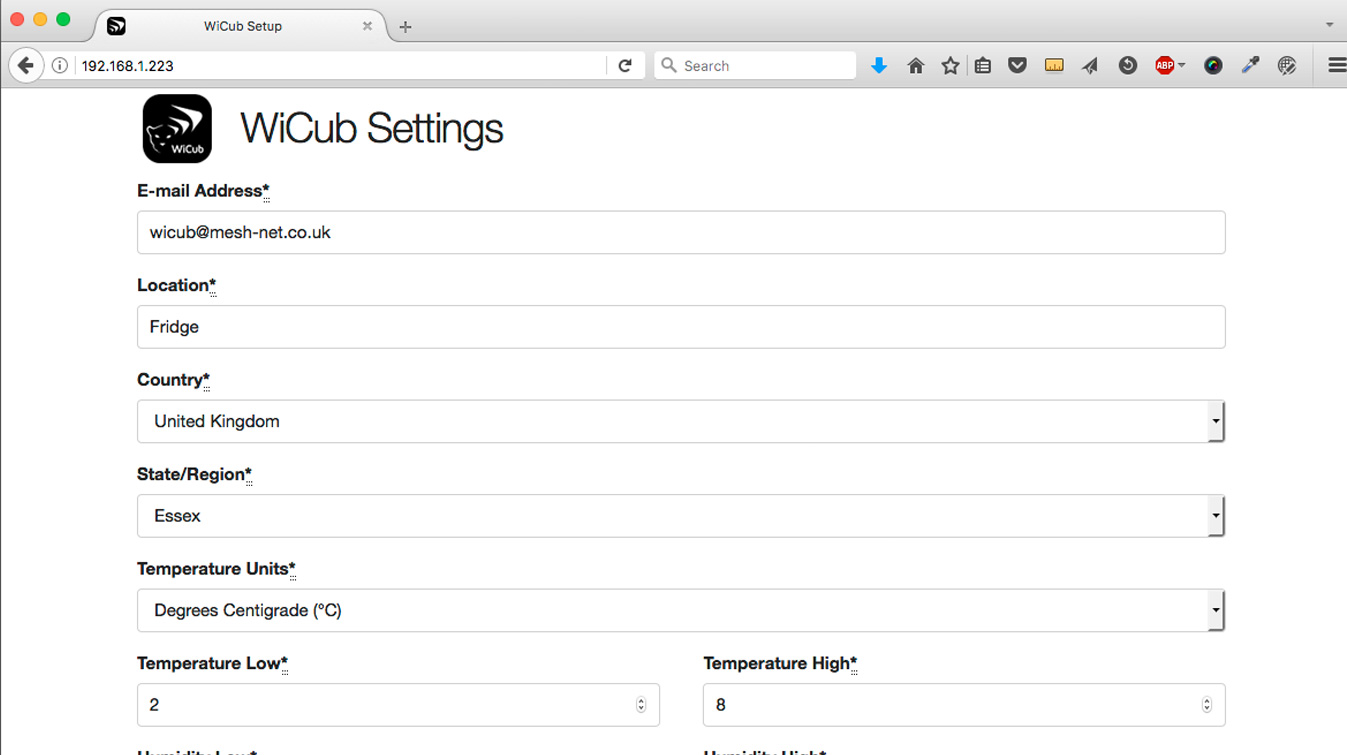This screenshot has height=755, width=1347.
Task: Bookmark this page with star icon
Action: point(950,66)
